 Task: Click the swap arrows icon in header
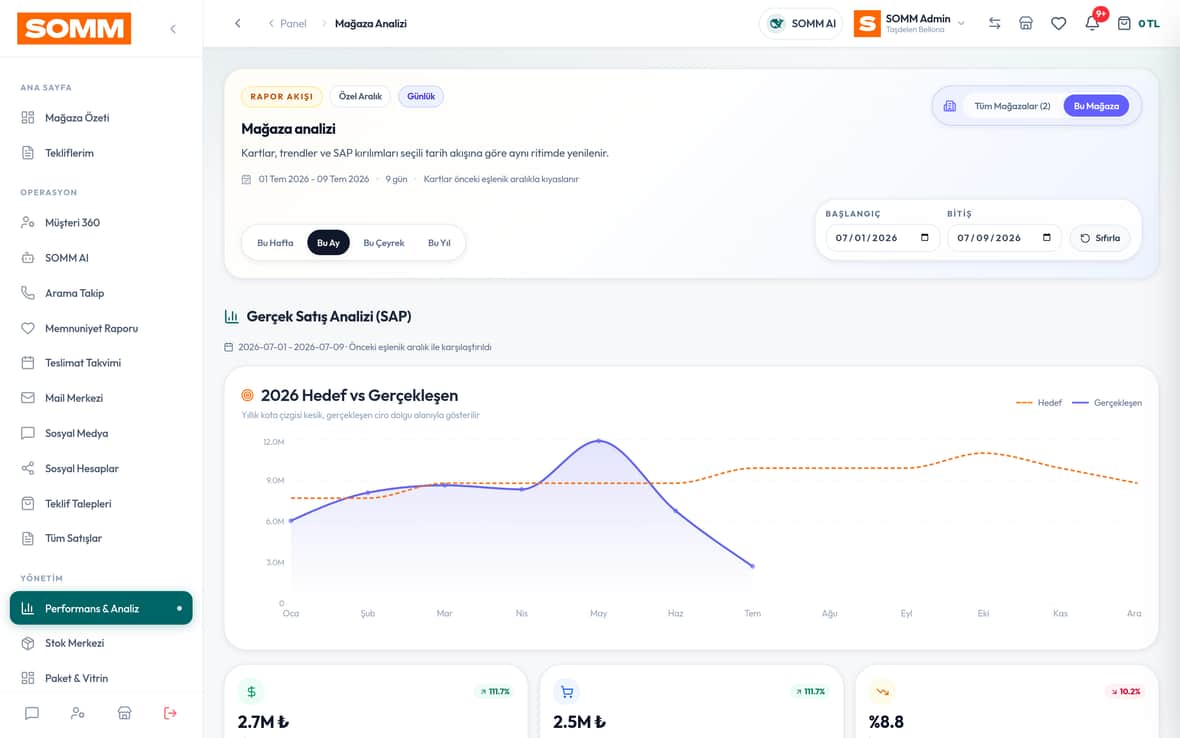pos(994,23)
